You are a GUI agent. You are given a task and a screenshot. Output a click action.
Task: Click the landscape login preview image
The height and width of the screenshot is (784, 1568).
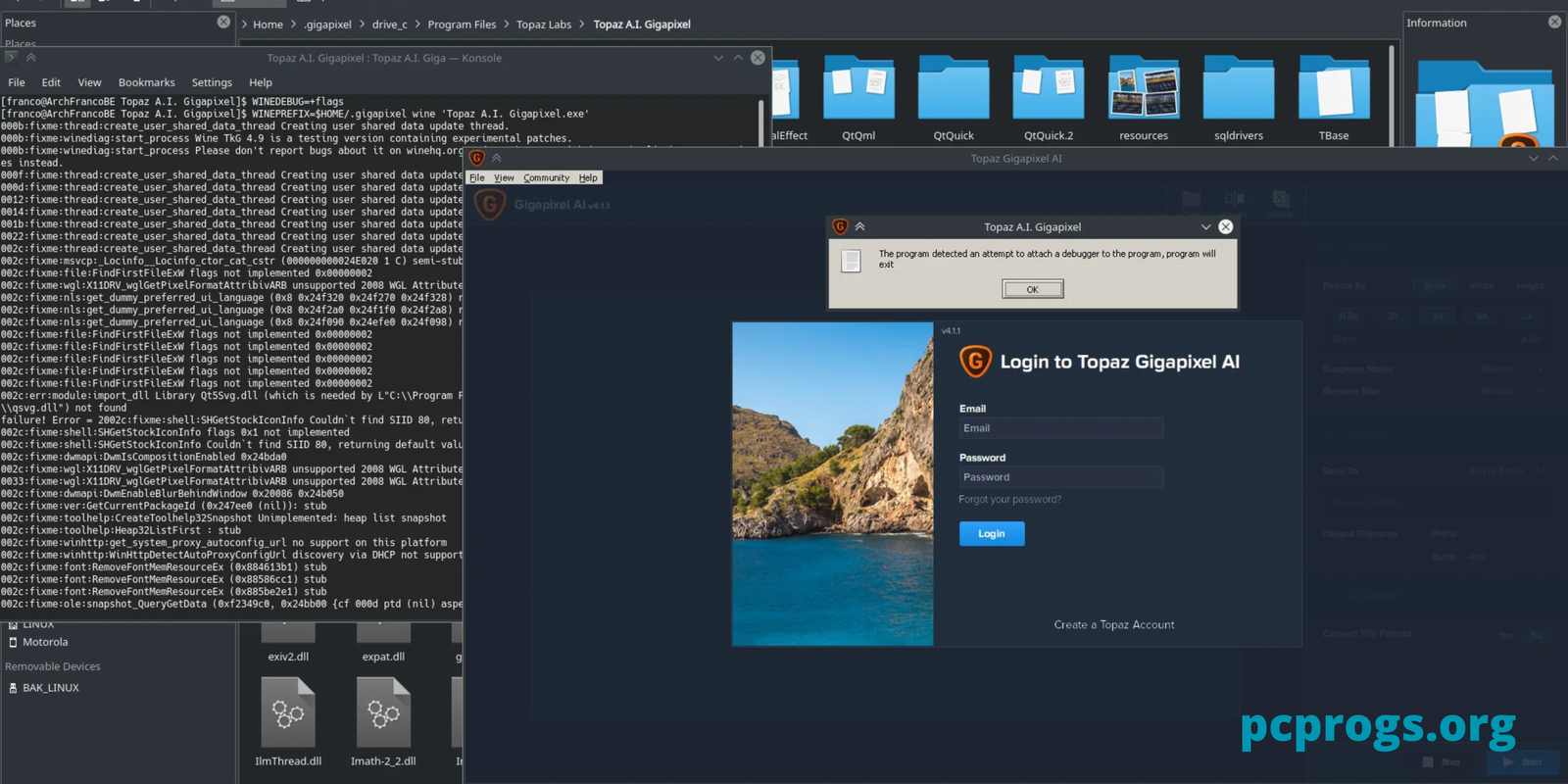point(833,483)
